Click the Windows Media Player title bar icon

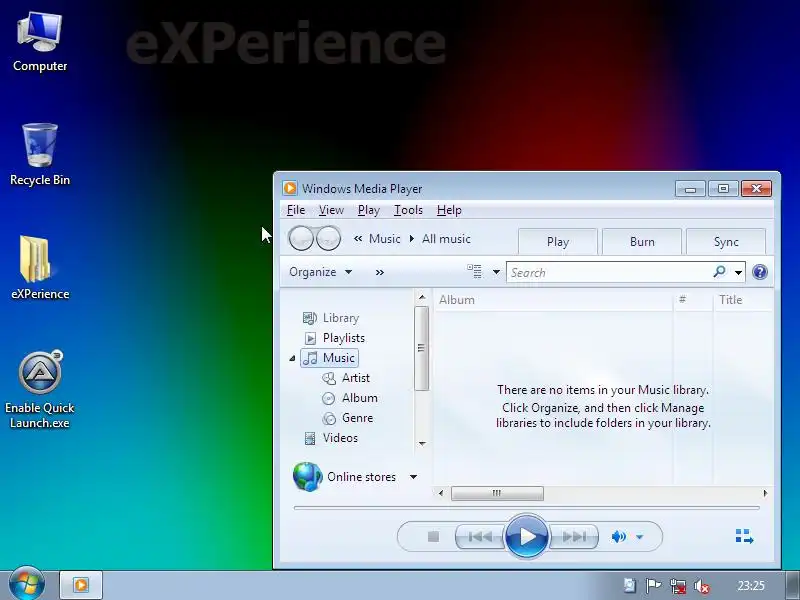(x=290, y=188)
